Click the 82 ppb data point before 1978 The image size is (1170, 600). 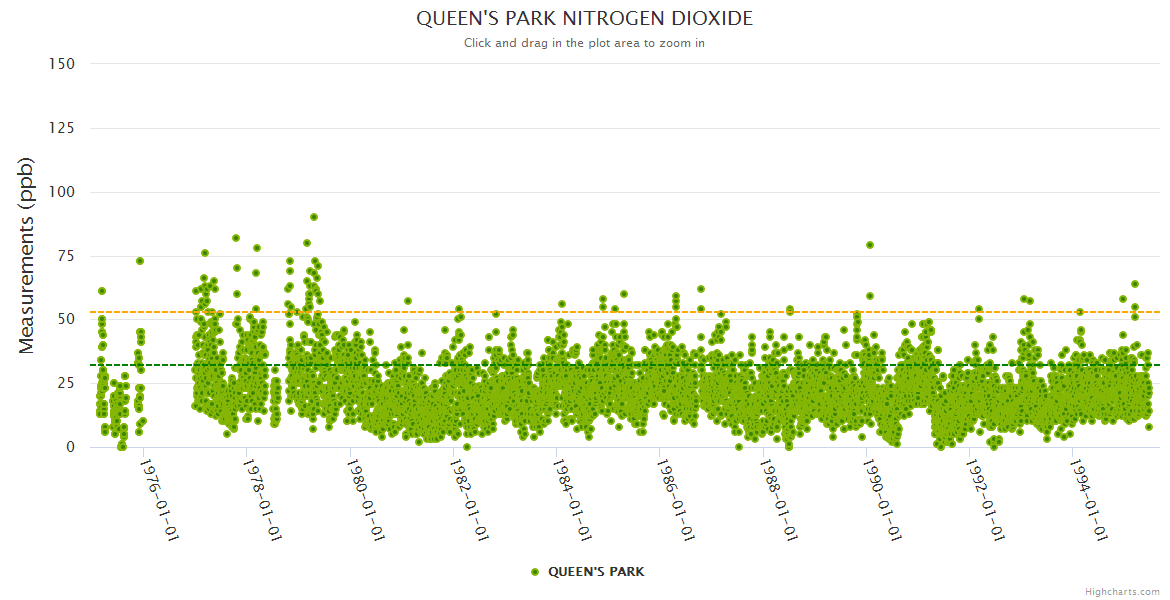click(x=236, y=238)
